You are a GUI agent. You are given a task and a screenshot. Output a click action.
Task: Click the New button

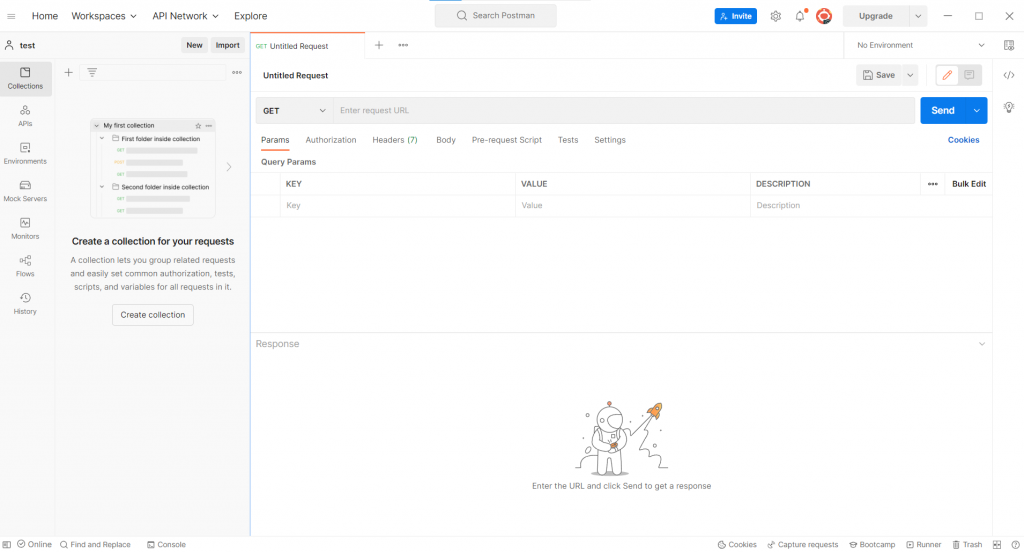[x=195, y=45]
